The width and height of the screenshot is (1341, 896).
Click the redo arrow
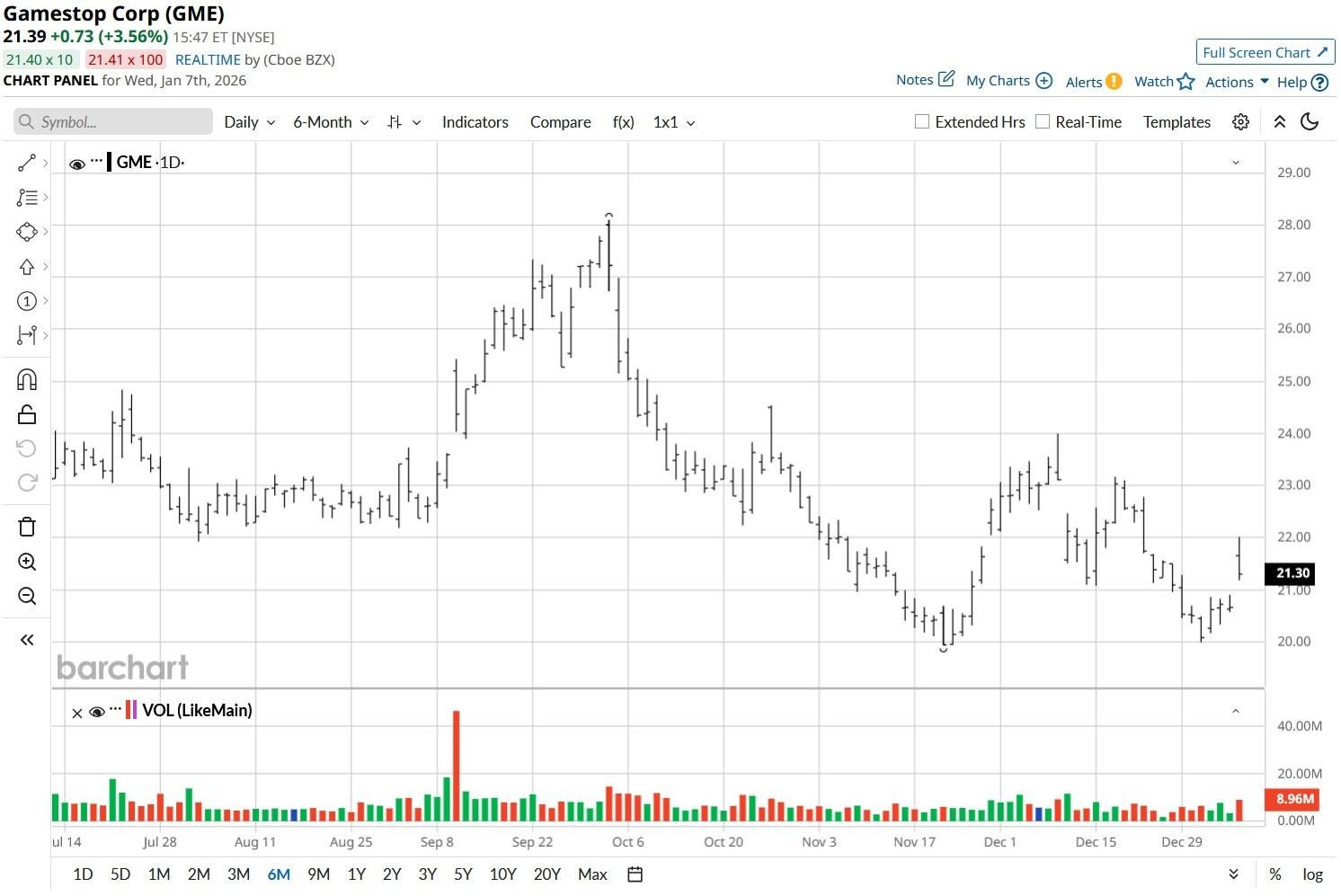coord(27,483)
